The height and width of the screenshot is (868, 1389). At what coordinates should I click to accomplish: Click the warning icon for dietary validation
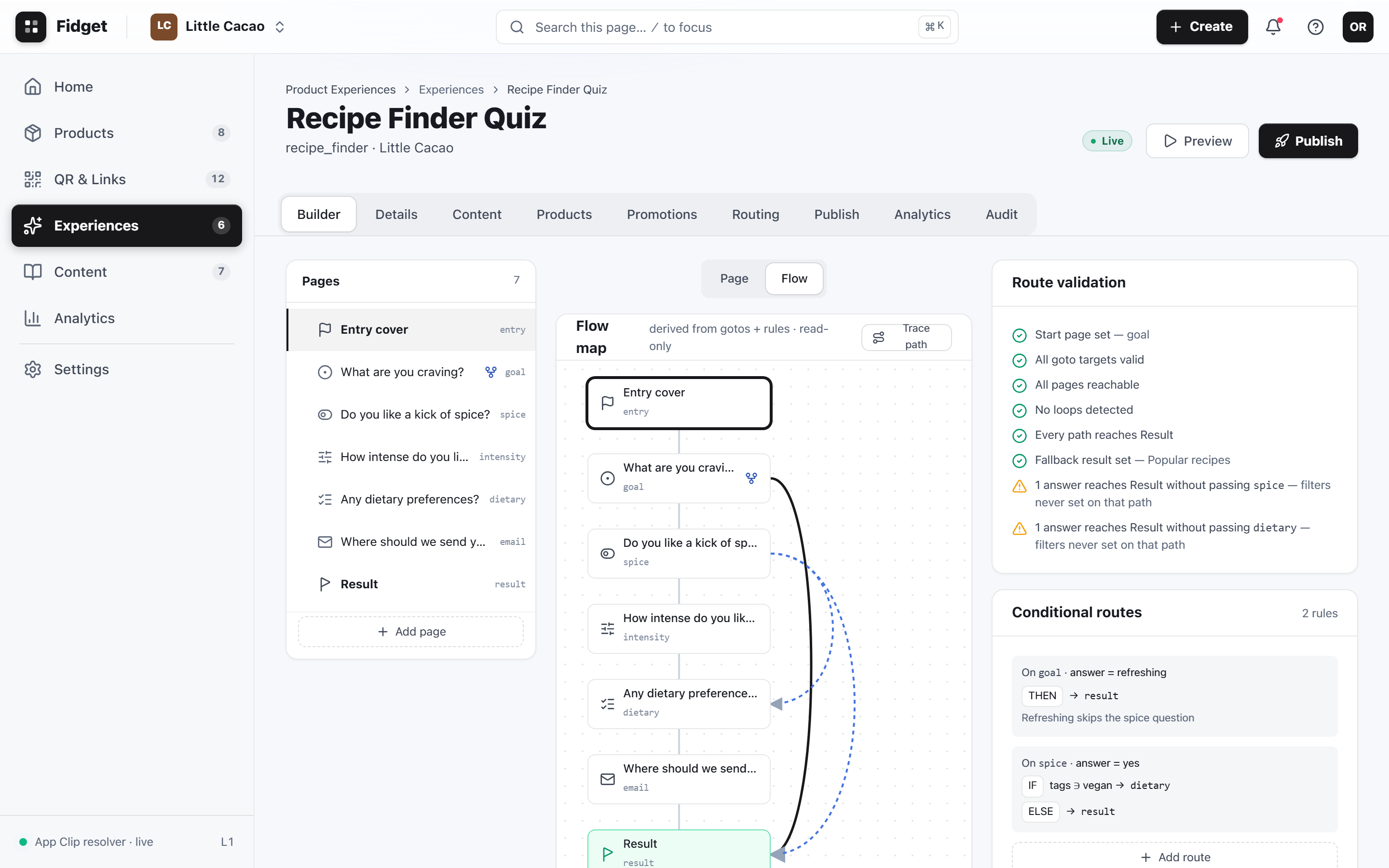coord(1020,529)
